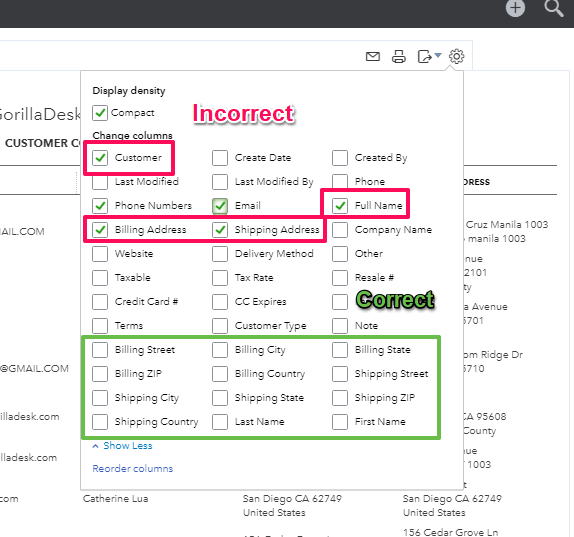Screen dimensions: 574x537
Task: Enable the Shipping ZIP checkbox
Action: (340, 398)
